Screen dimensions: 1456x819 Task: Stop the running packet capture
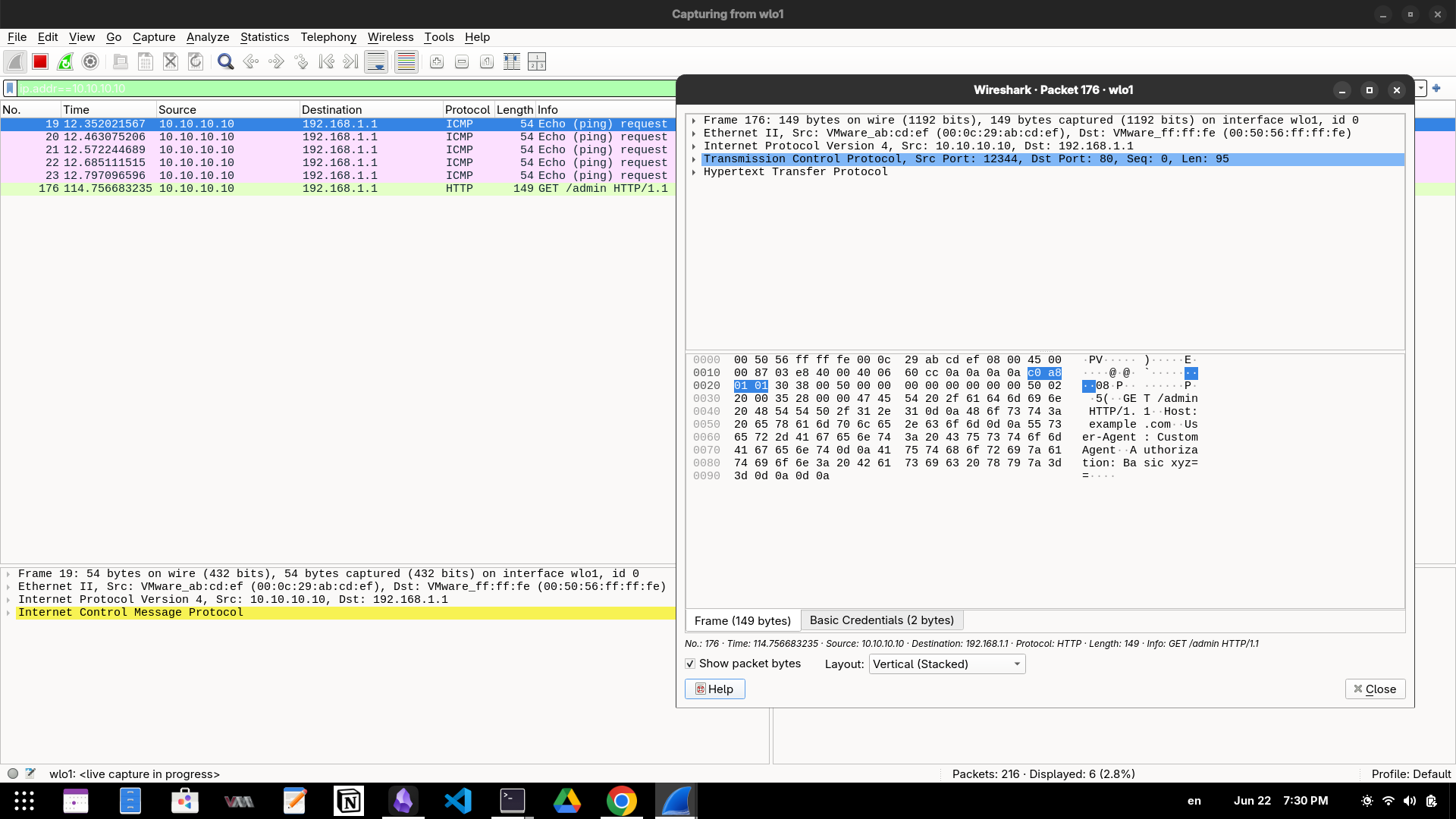click(40, 62)
